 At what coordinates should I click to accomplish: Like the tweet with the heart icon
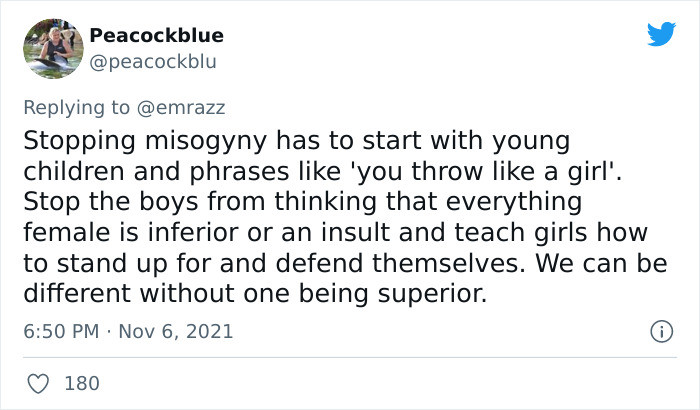[x=40, y=382]
